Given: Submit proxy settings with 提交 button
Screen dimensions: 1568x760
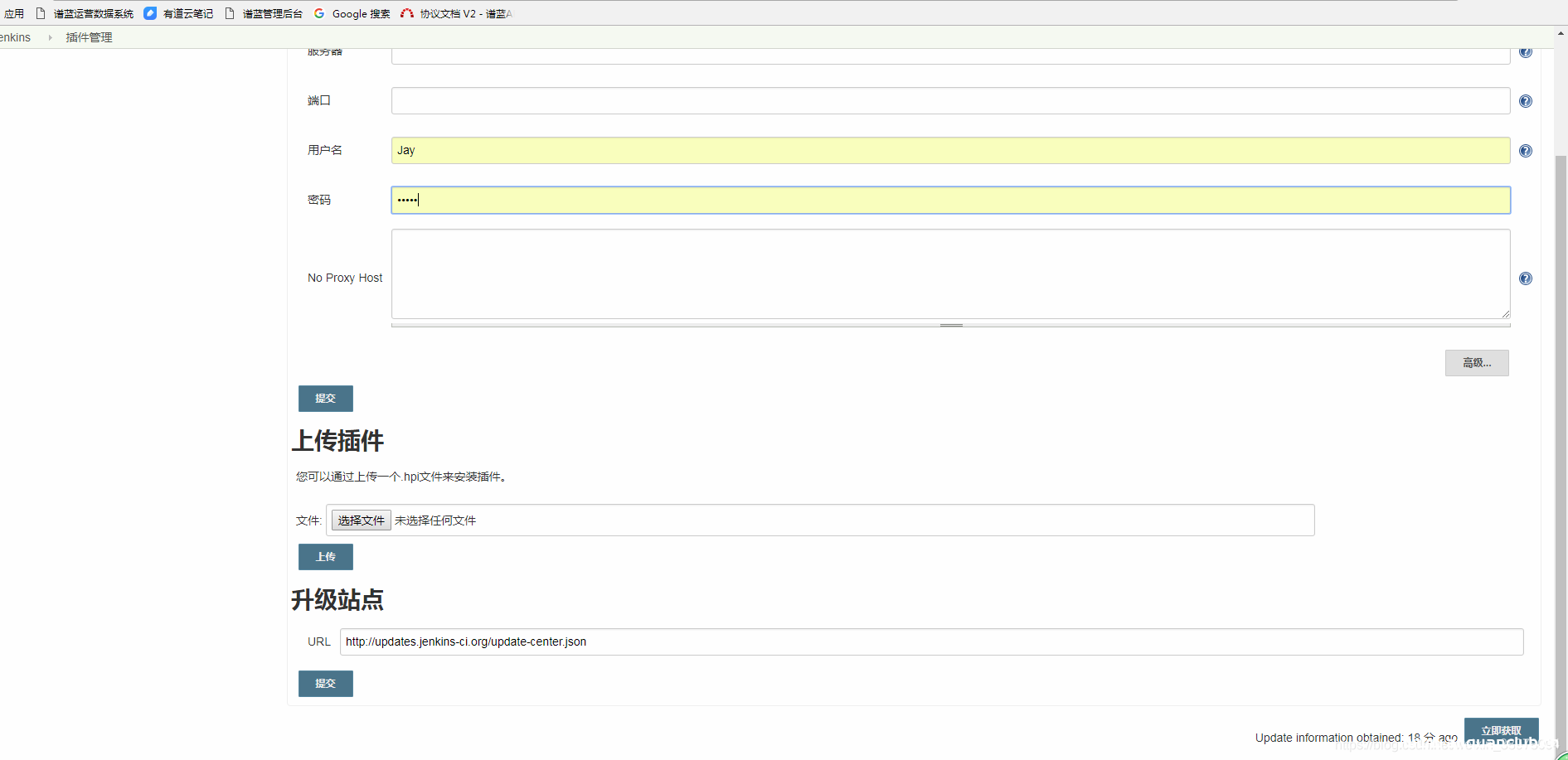Looking at the screenshot, I should tap(325, 399).
